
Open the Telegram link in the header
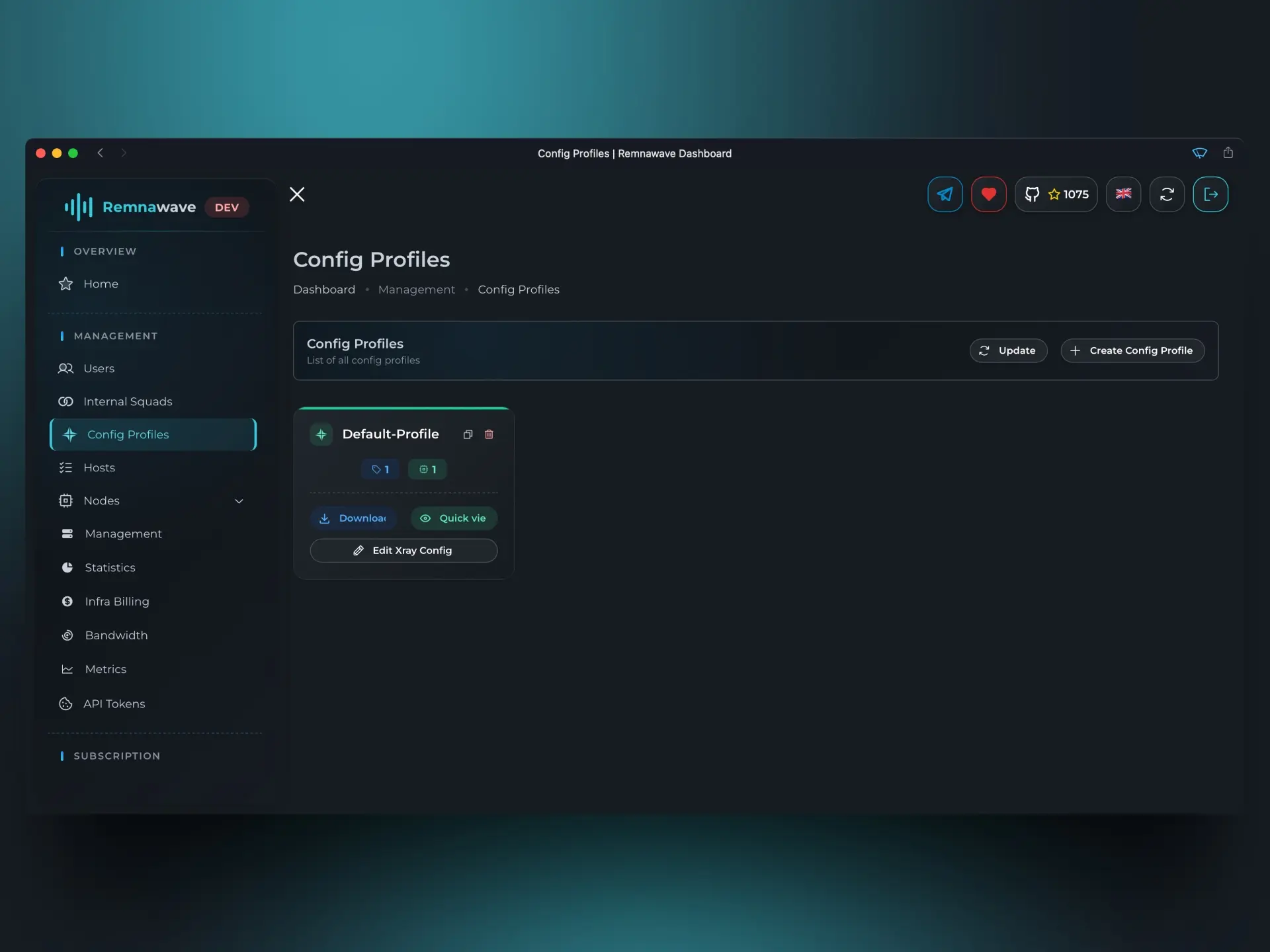(x=945, y=194)
